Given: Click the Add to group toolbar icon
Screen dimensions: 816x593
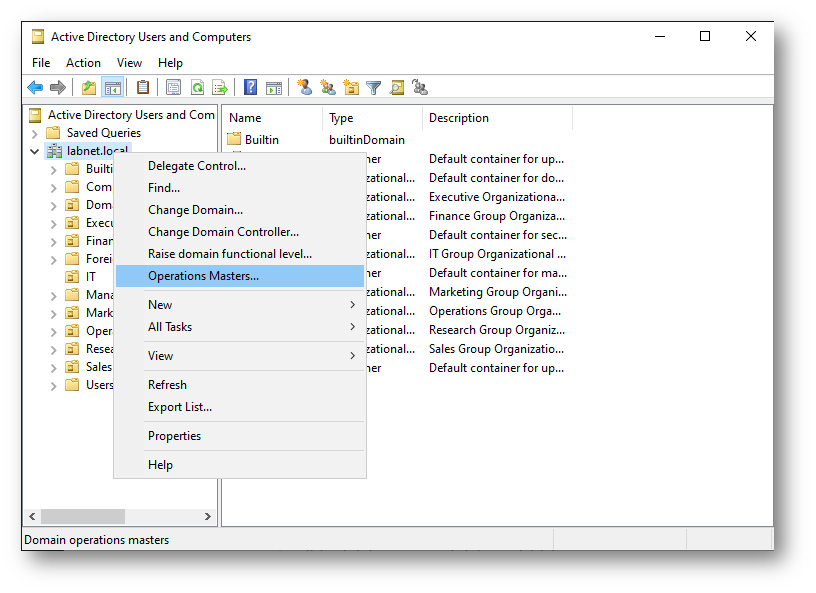Looking at the screenshot, I should click(x=420, y=87).
